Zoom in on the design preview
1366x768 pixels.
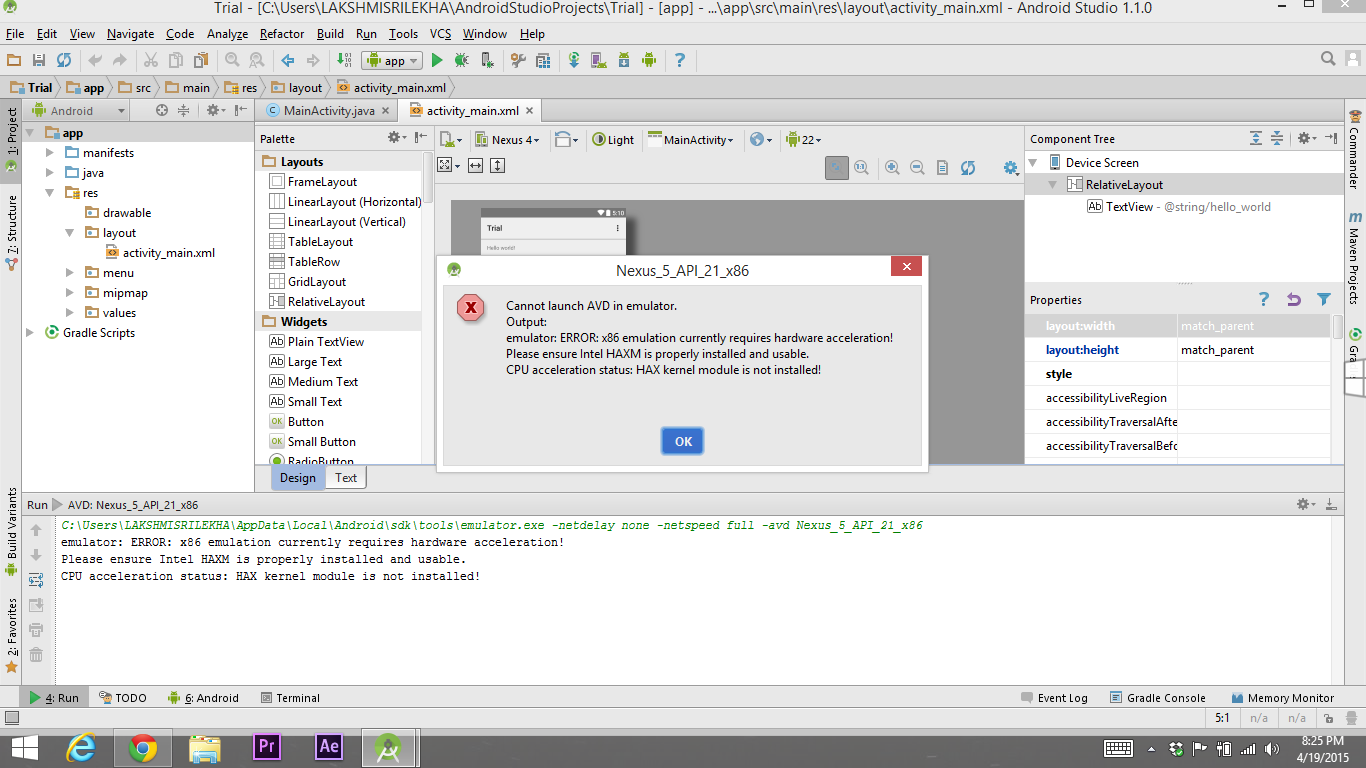[891, 168]
